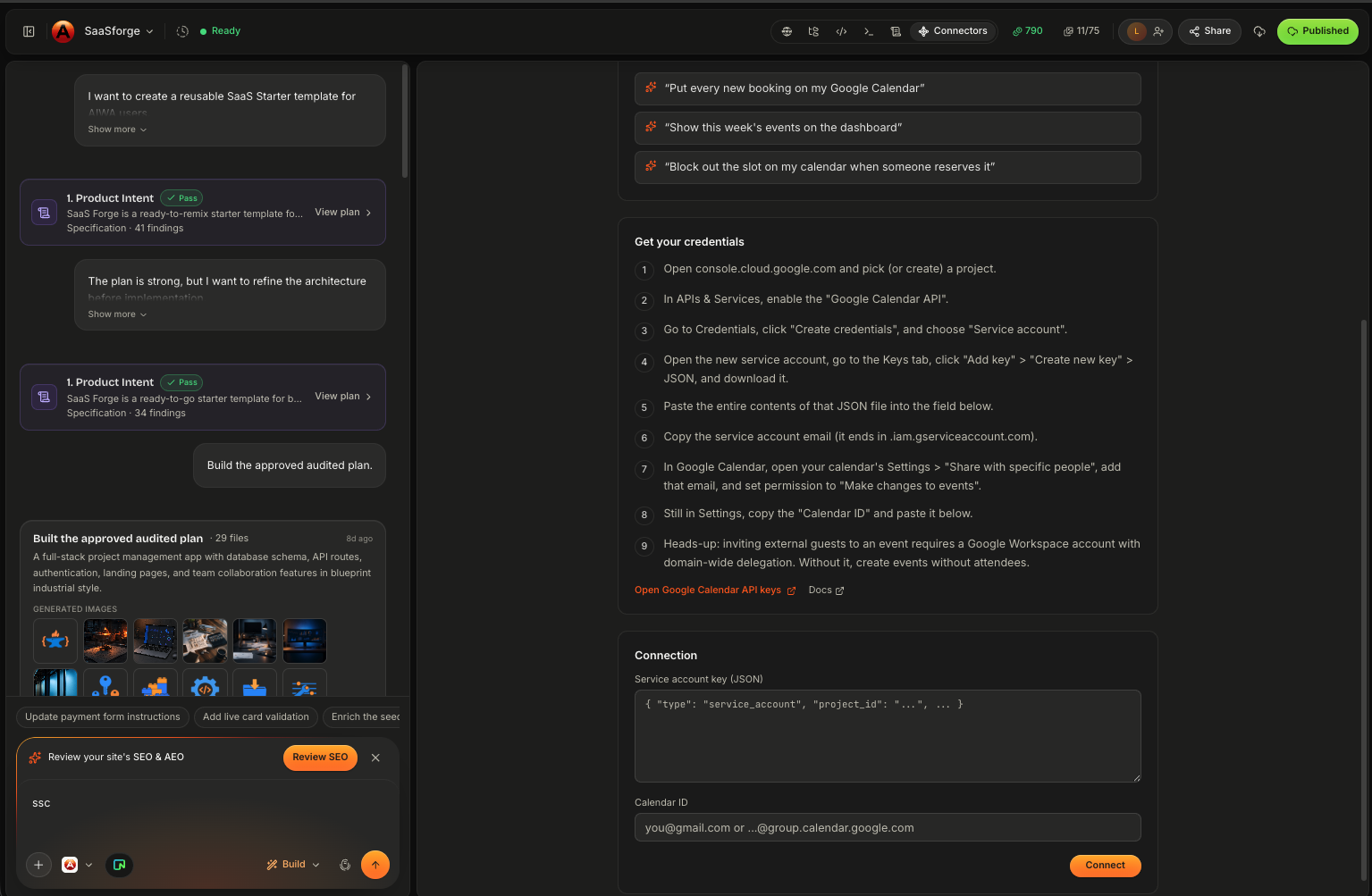The height and width of the screenshot is (896, 1372).
Task: Click the plus attach button in chat
Action: 38,865
